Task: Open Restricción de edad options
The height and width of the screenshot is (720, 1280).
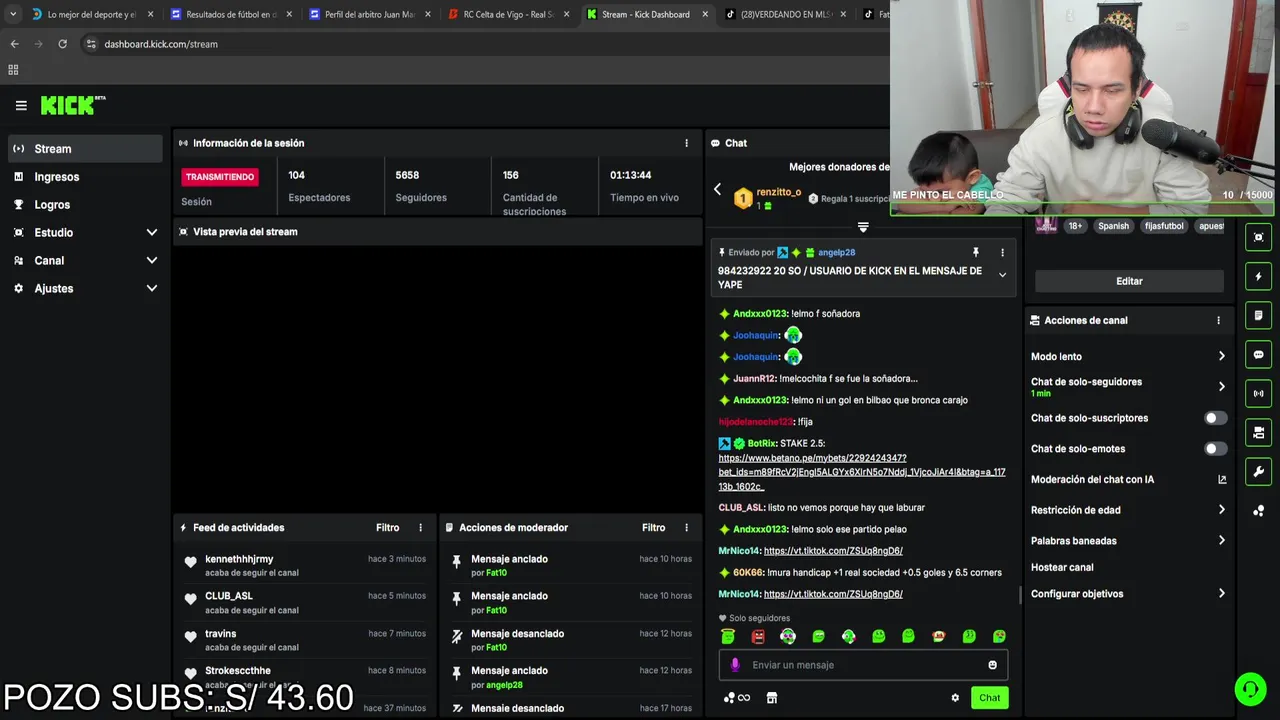Action: click(1128, 510)
